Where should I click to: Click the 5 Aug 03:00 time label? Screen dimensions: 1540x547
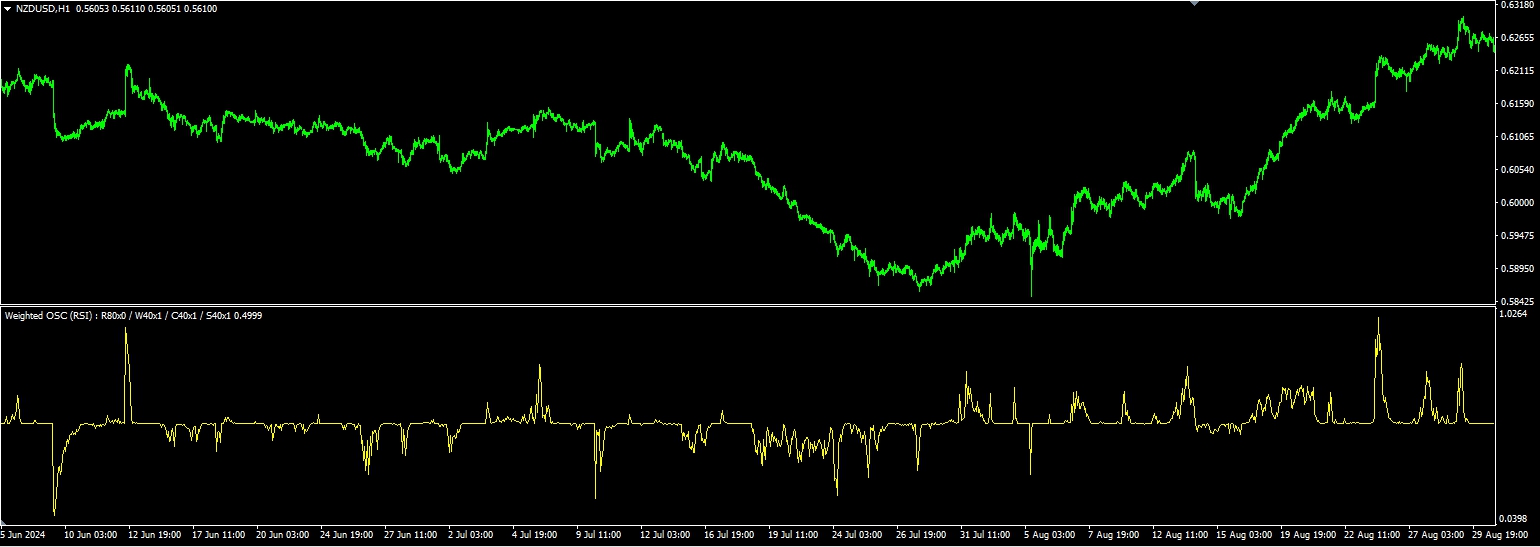pos(1052,535)
